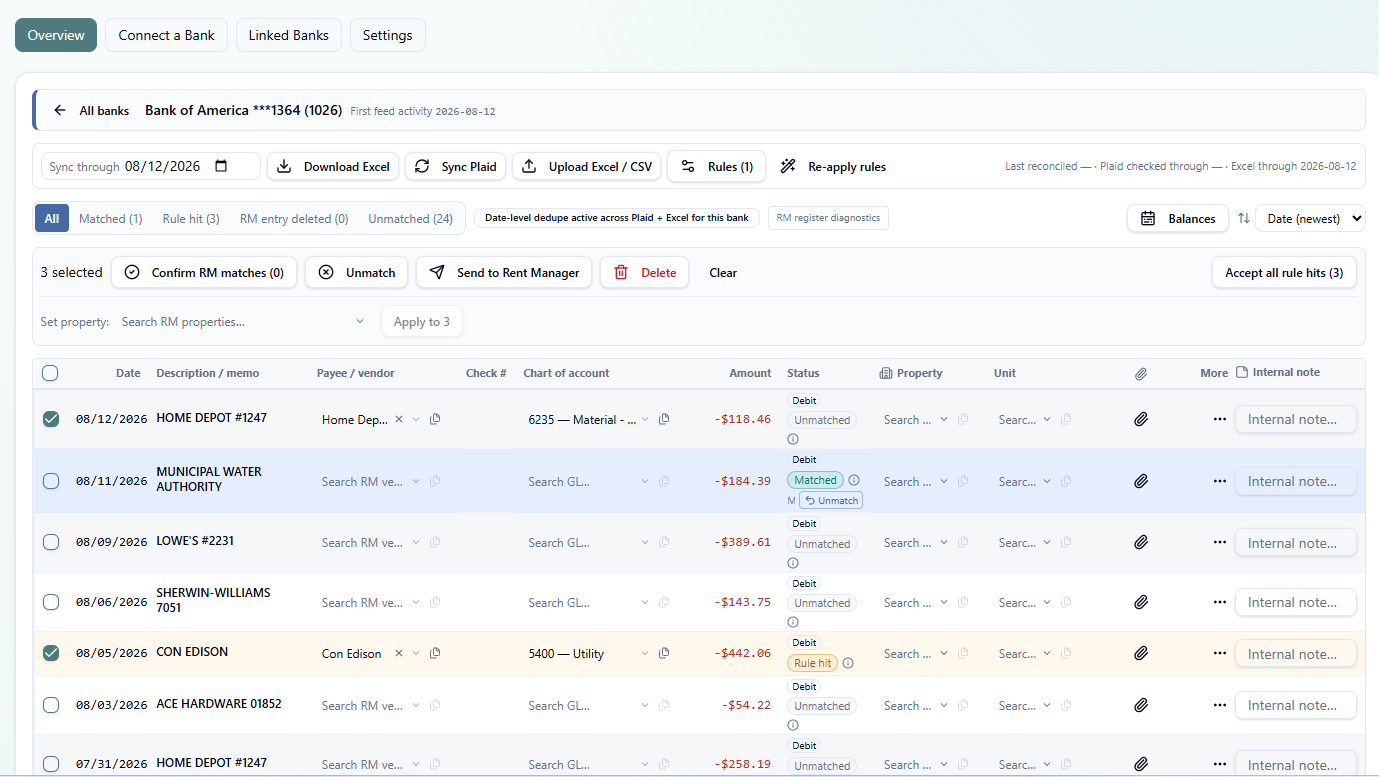The height and width of the screenshot is (777, 1379).
Task: Clear the Home Dep vendor with X
Action: pyautogui.click(x=399, y=420)
